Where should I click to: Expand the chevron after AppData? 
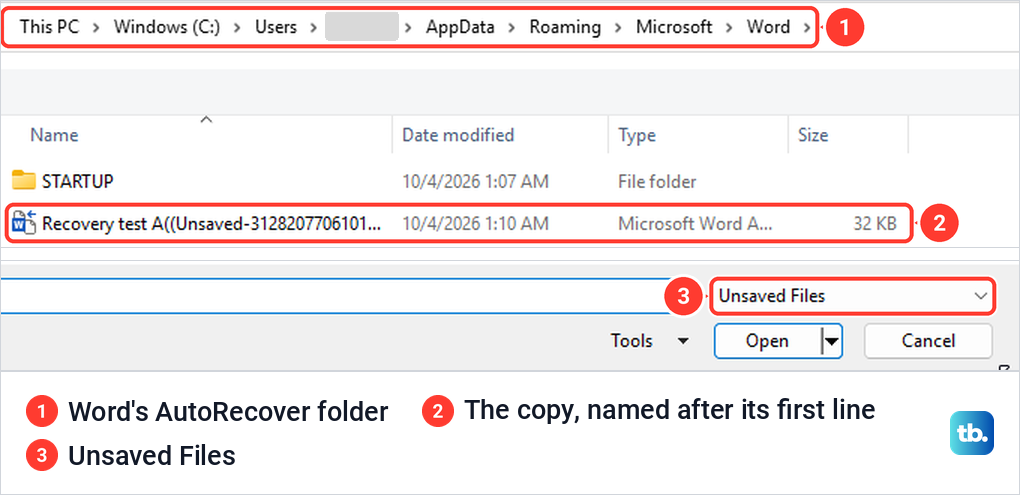point(512,27)
